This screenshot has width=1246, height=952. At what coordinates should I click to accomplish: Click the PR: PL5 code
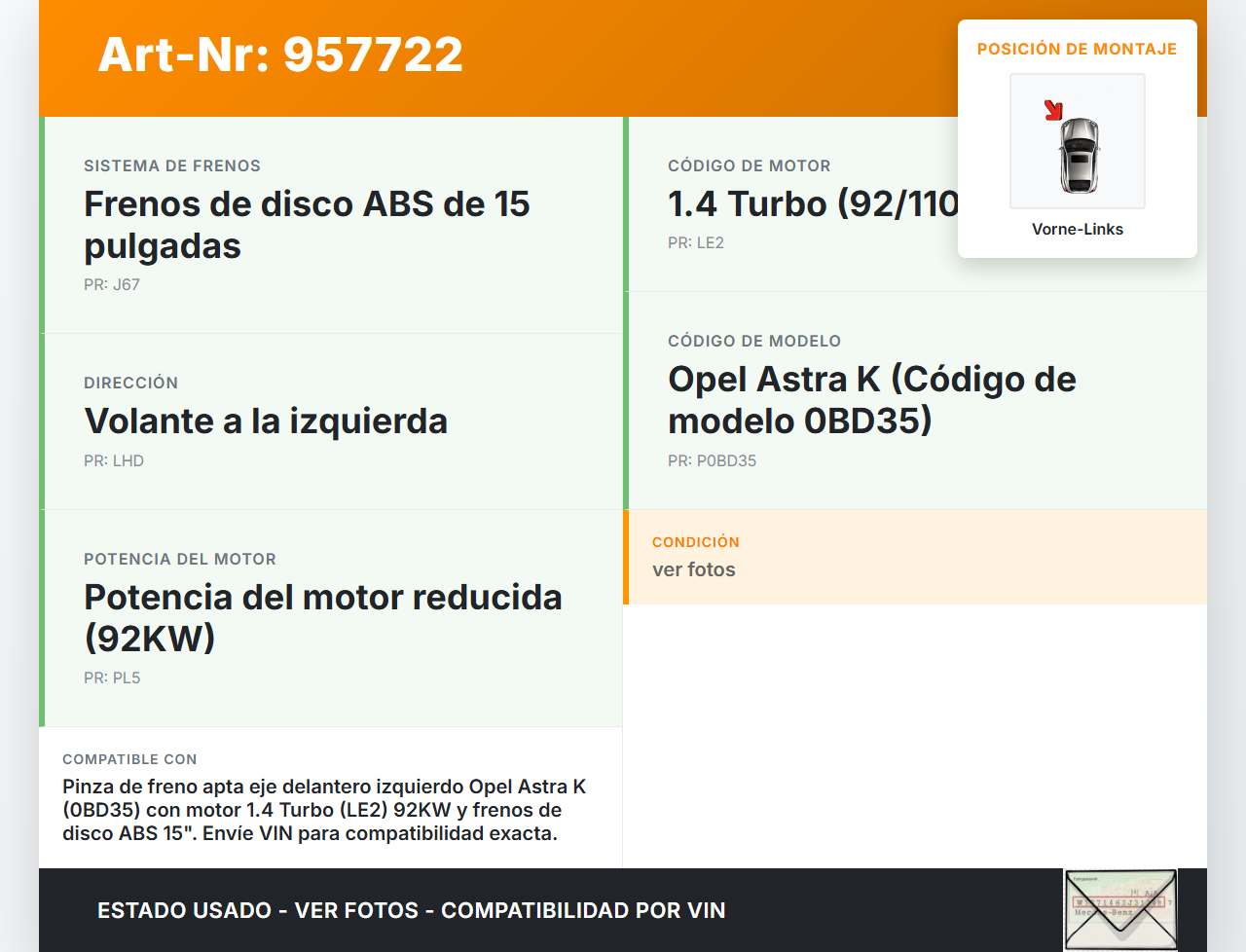coord(112,678)
